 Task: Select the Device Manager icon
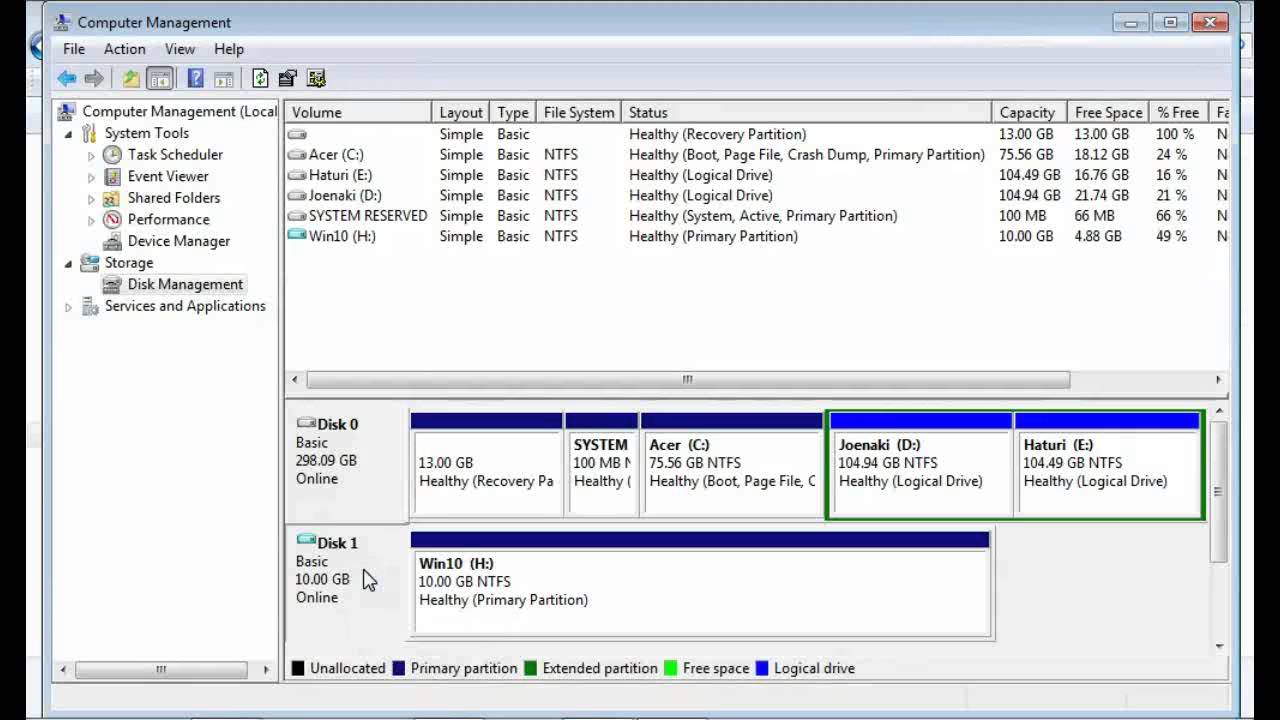pos(112,241)
